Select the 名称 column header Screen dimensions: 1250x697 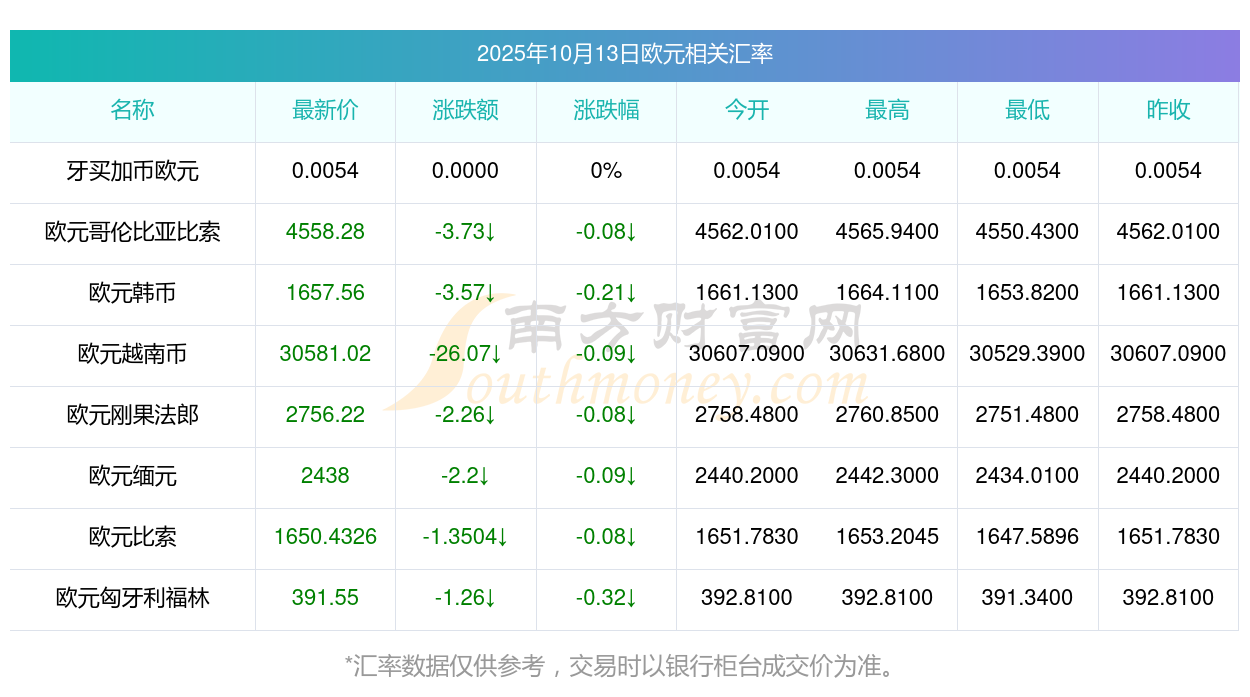[132, 110]
